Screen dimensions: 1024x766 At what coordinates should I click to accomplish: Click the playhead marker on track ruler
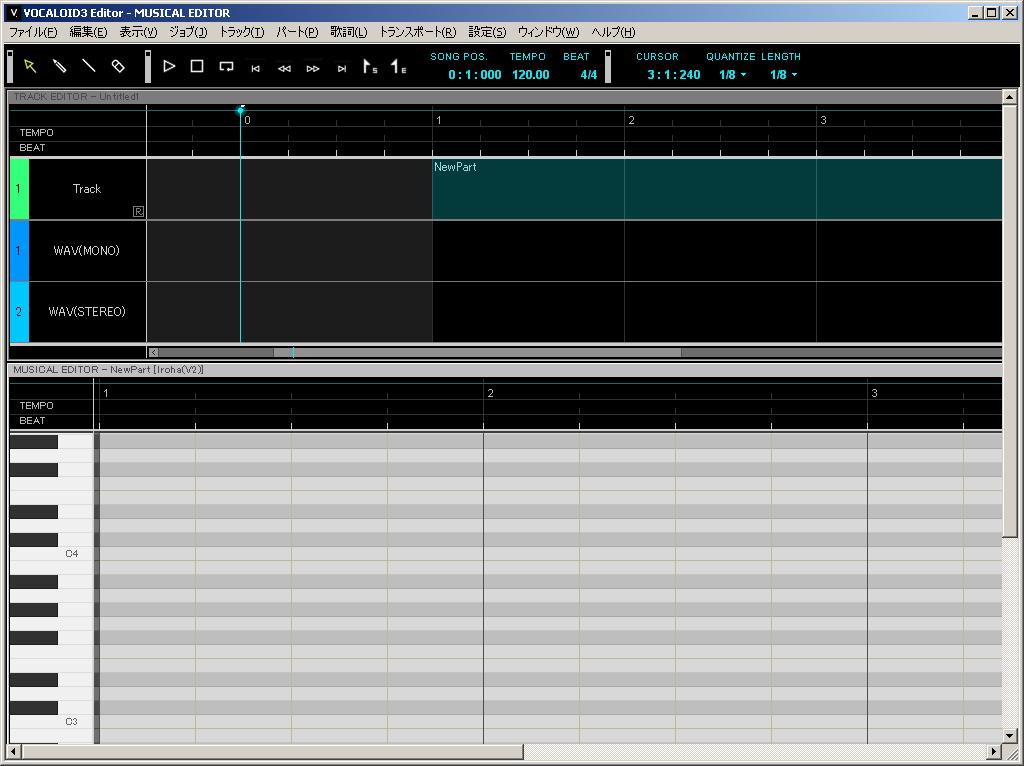pos(240,110)
